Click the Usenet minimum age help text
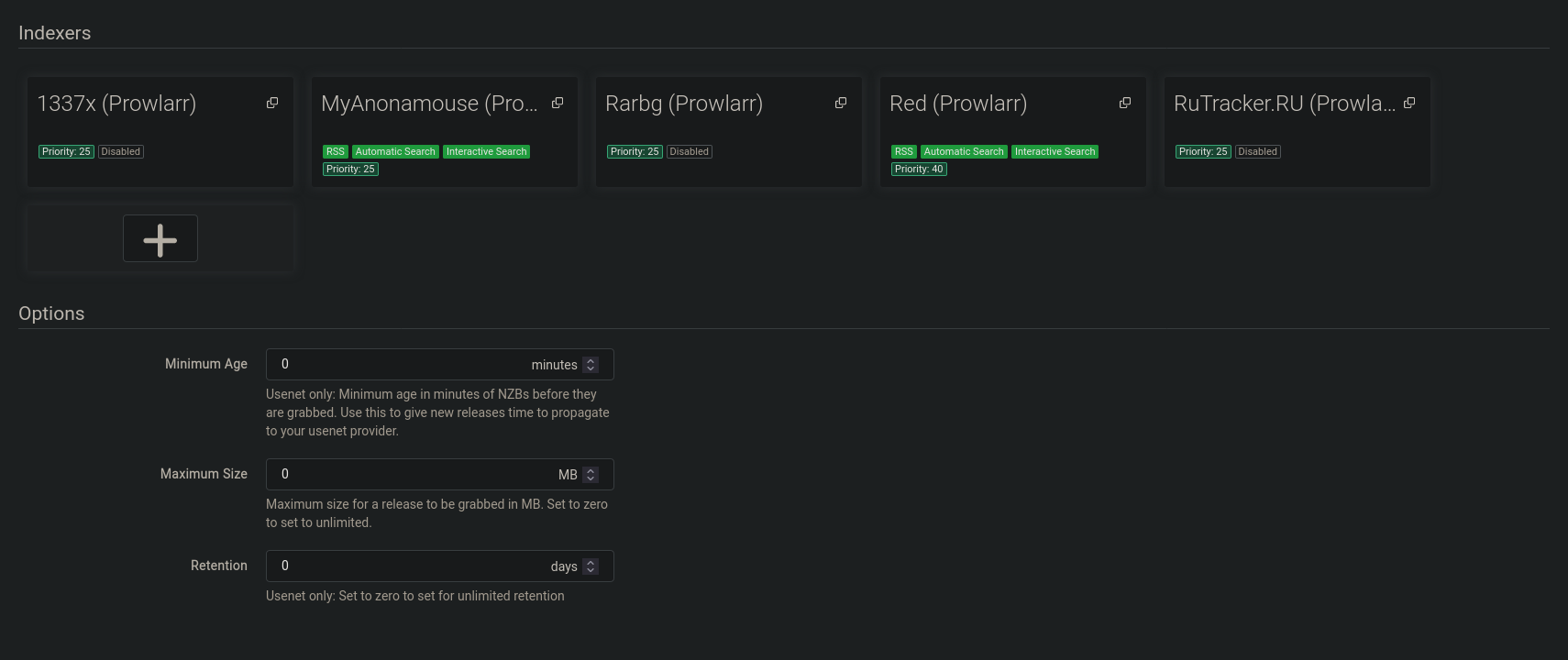 click(x=438, y=412)
